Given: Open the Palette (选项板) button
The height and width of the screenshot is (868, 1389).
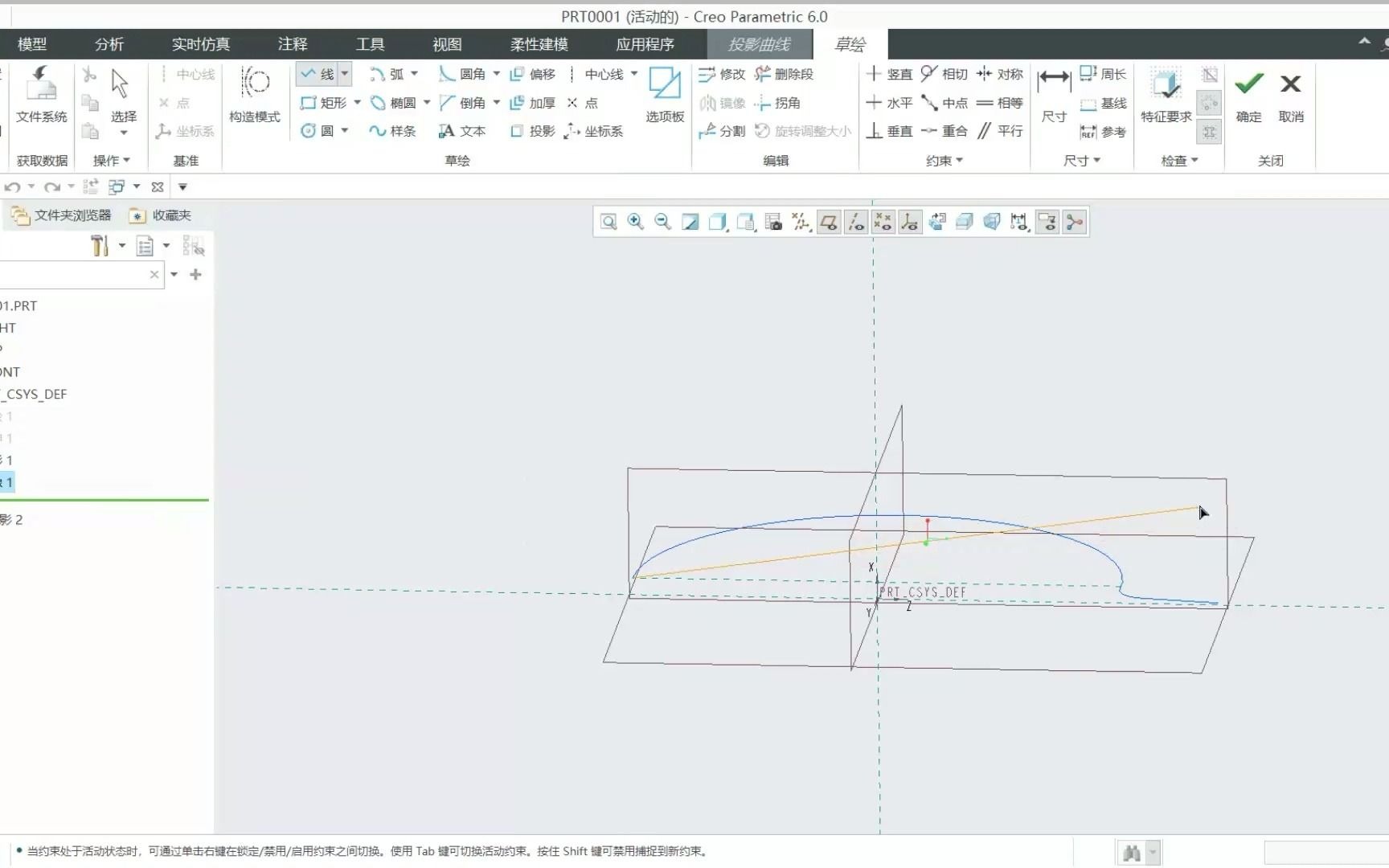Looking at the screenshot, I should click(x=665, y=95).
